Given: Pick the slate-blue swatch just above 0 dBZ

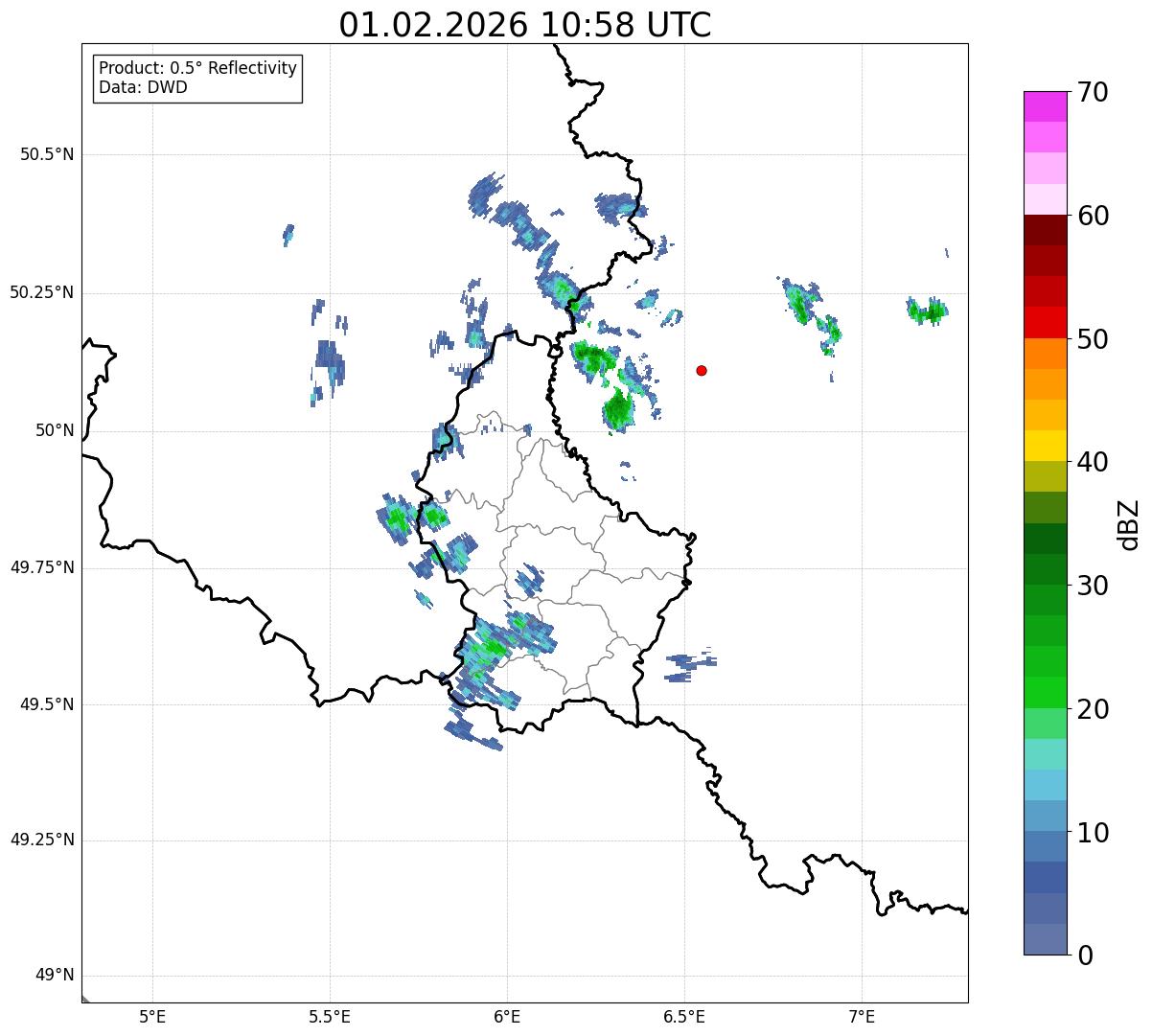Looking at the screenshot, I should click(1046, 939).
